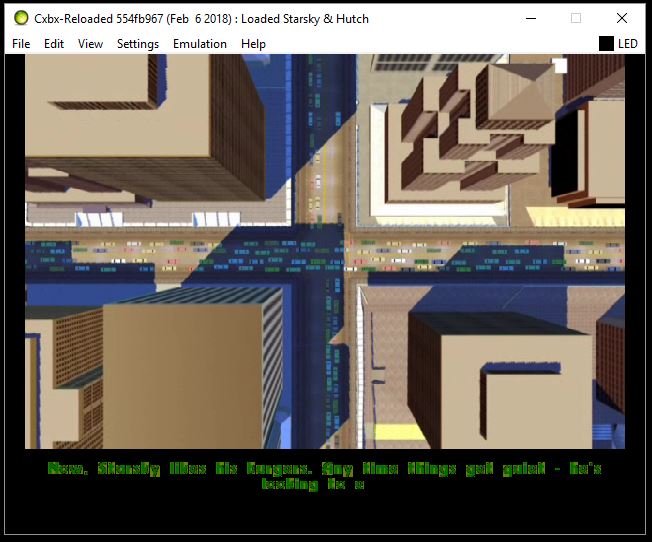Open the Edit menu
Screen dimensions: 652x542
coord(54,44)
